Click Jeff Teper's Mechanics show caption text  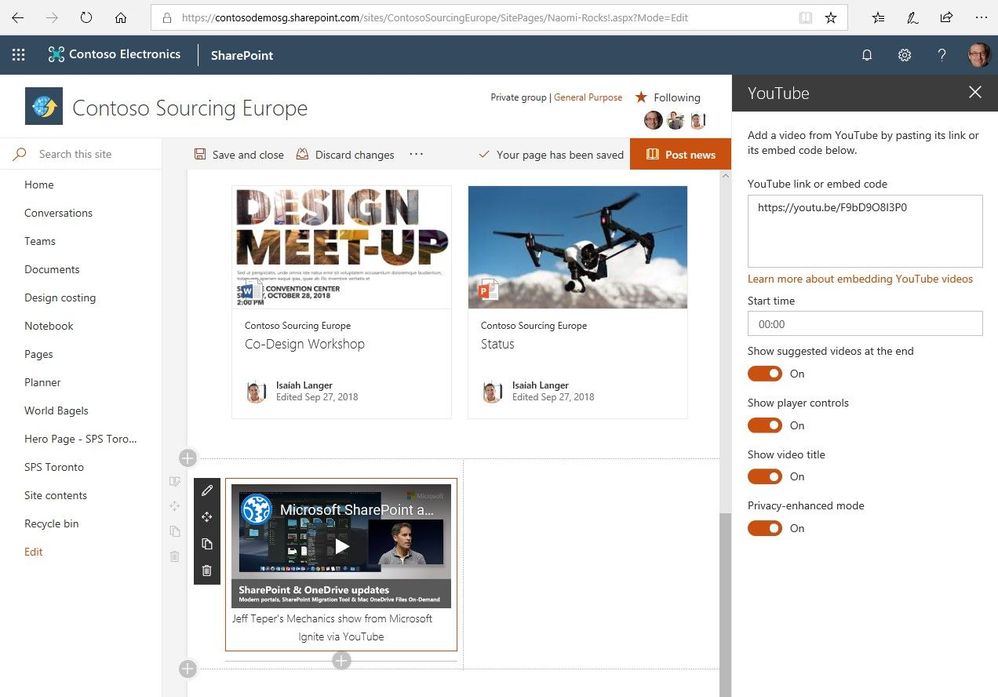pos(332,627)
